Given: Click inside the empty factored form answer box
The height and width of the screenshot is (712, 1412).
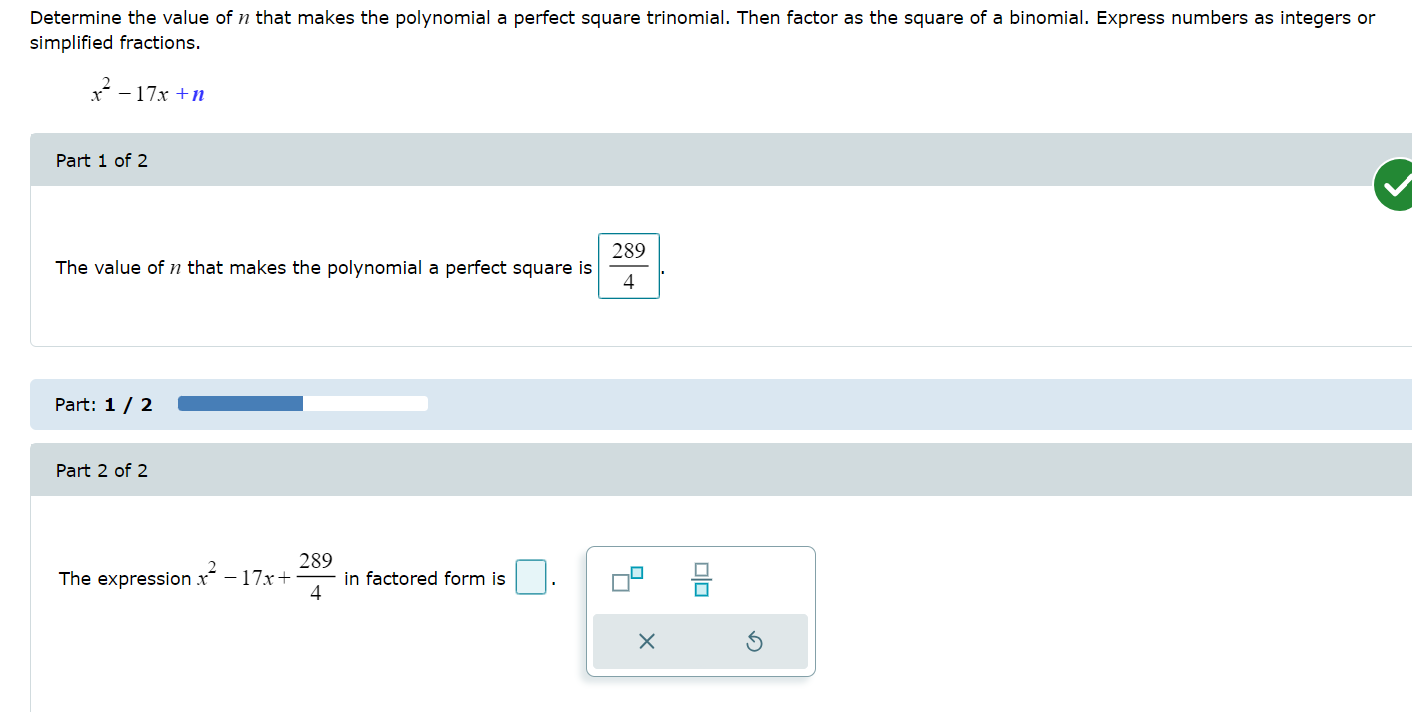Looking at the screenshot, I should (531, 578).
